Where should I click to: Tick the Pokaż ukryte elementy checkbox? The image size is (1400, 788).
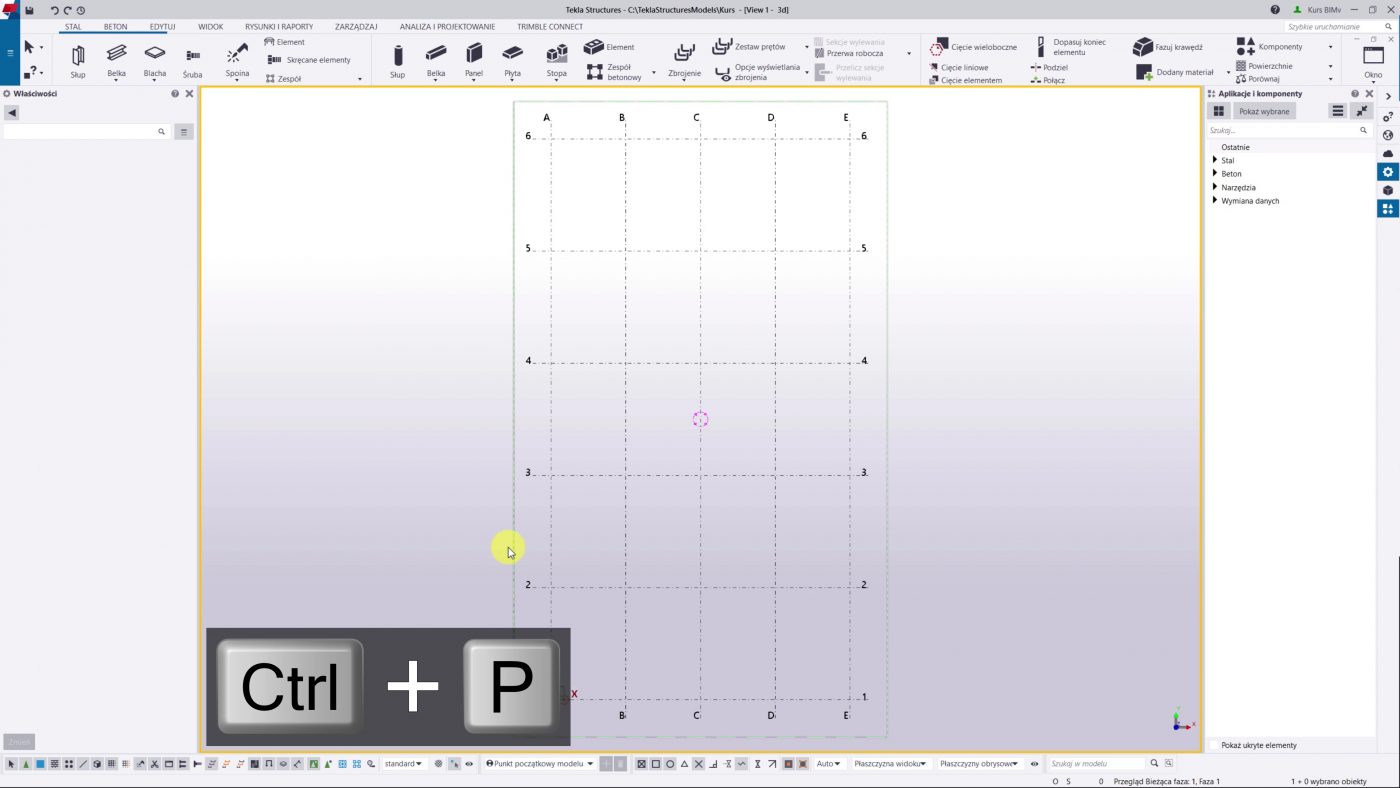(x=1214, y=745)
